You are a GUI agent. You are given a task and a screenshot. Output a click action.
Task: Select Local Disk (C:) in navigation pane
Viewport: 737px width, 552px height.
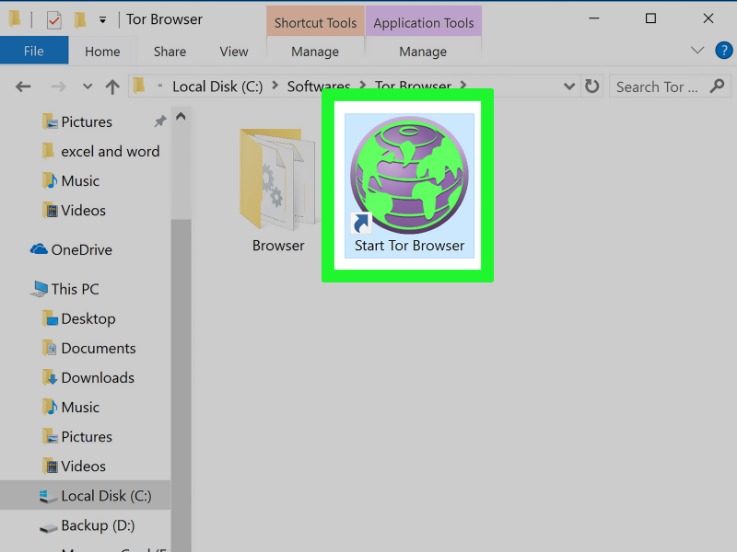[85, 496]
